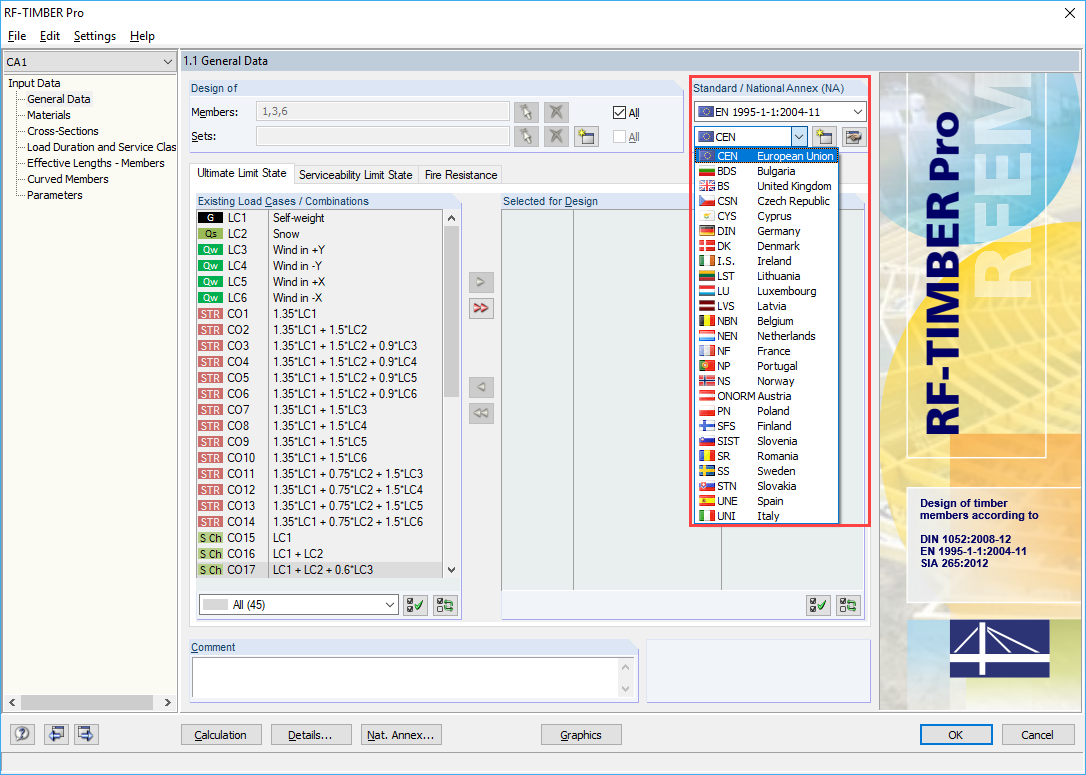The height and width of the screenshot is (775, 1086).
Task: Collapse the CEN national annex dropdown
Action: pyautogui.click(x=799, y=136)
